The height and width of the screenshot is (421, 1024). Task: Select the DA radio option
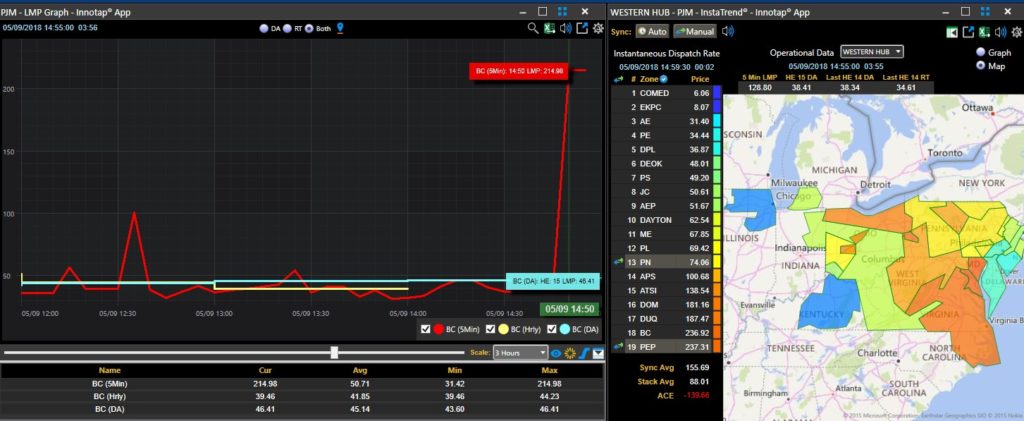(x=264, y=29)
